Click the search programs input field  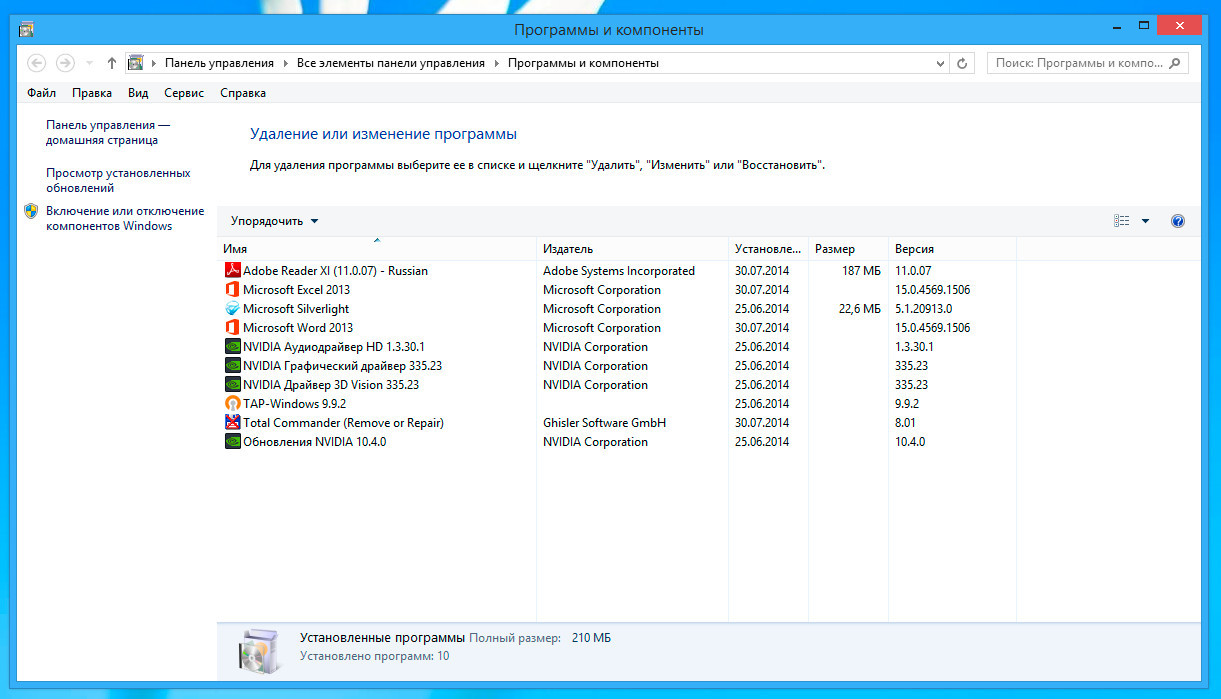tap(1080, 63)
